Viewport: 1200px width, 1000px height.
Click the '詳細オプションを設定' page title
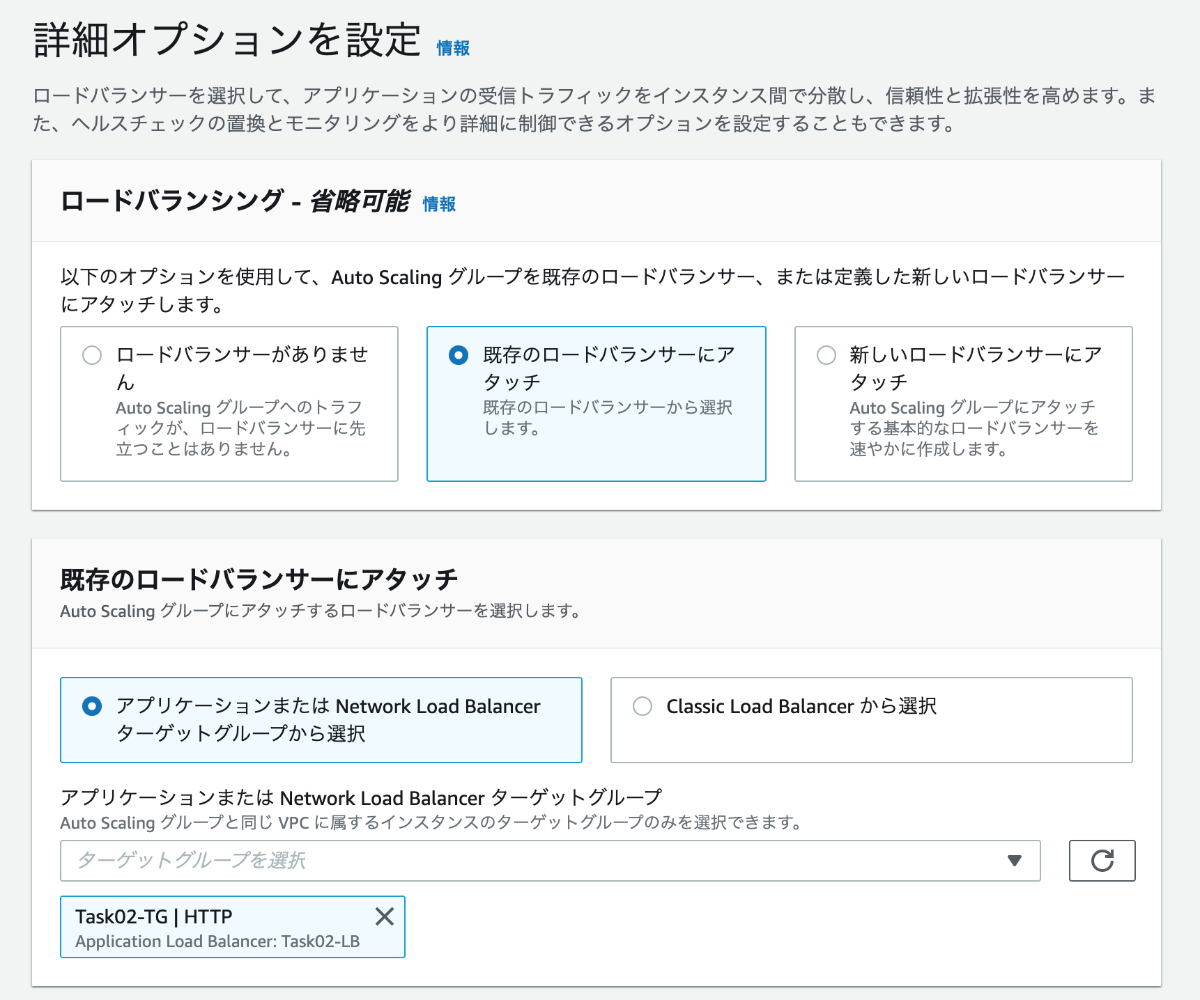227,40
